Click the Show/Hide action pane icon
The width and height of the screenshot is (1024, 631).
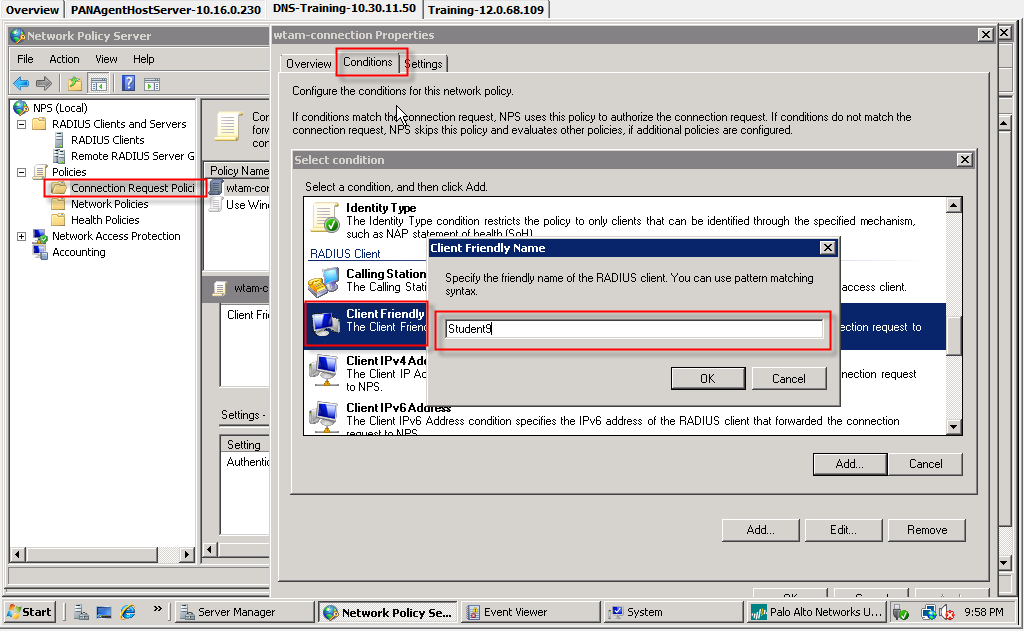152,84
